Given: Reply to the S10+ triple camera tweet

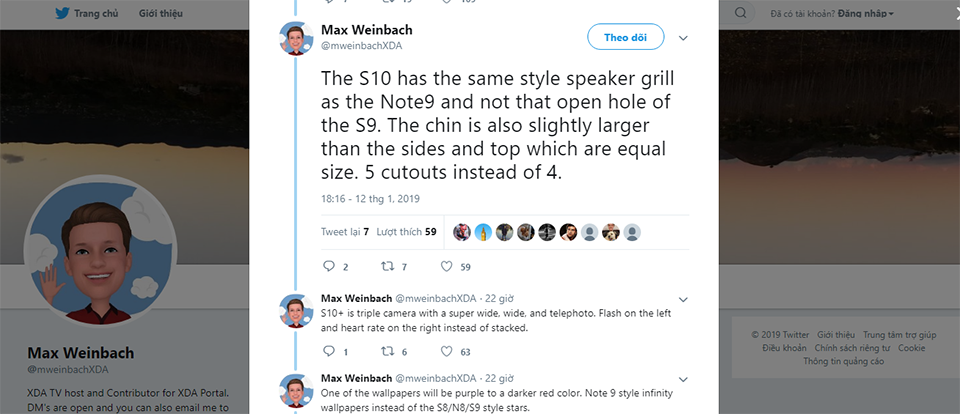Looking at the screenshot, I should click(329, 352).
